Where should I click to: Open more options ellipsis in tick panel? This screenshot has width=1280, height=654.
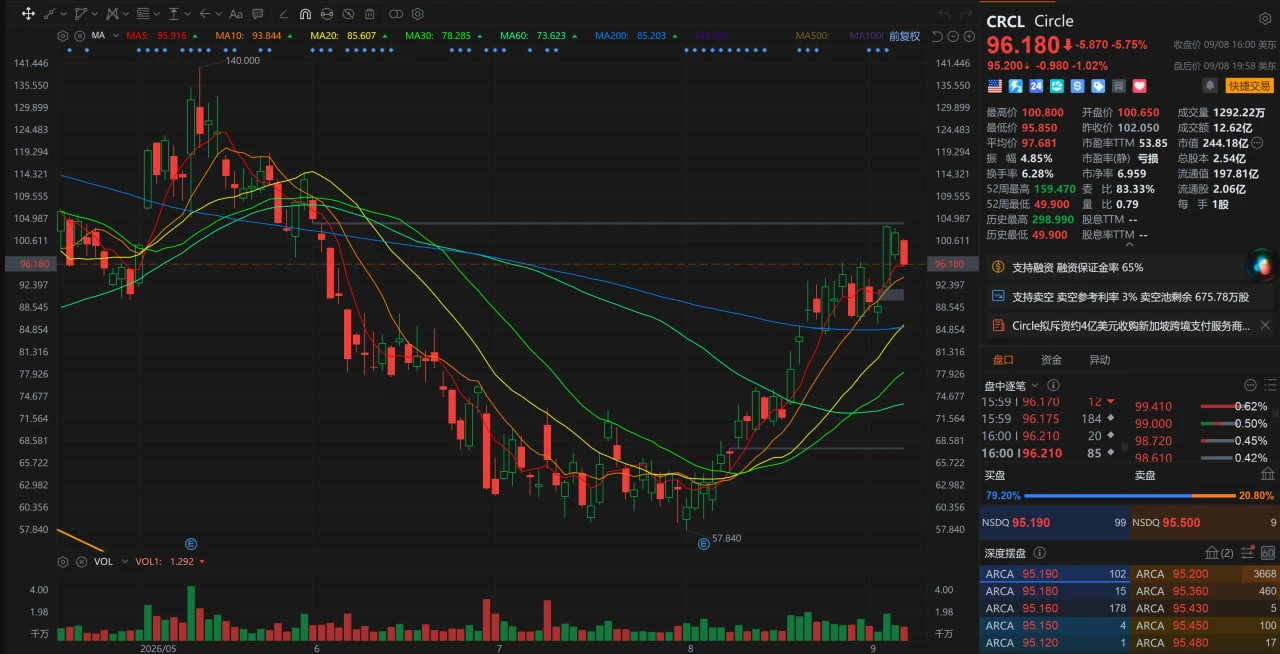(x=1250, y=386)
